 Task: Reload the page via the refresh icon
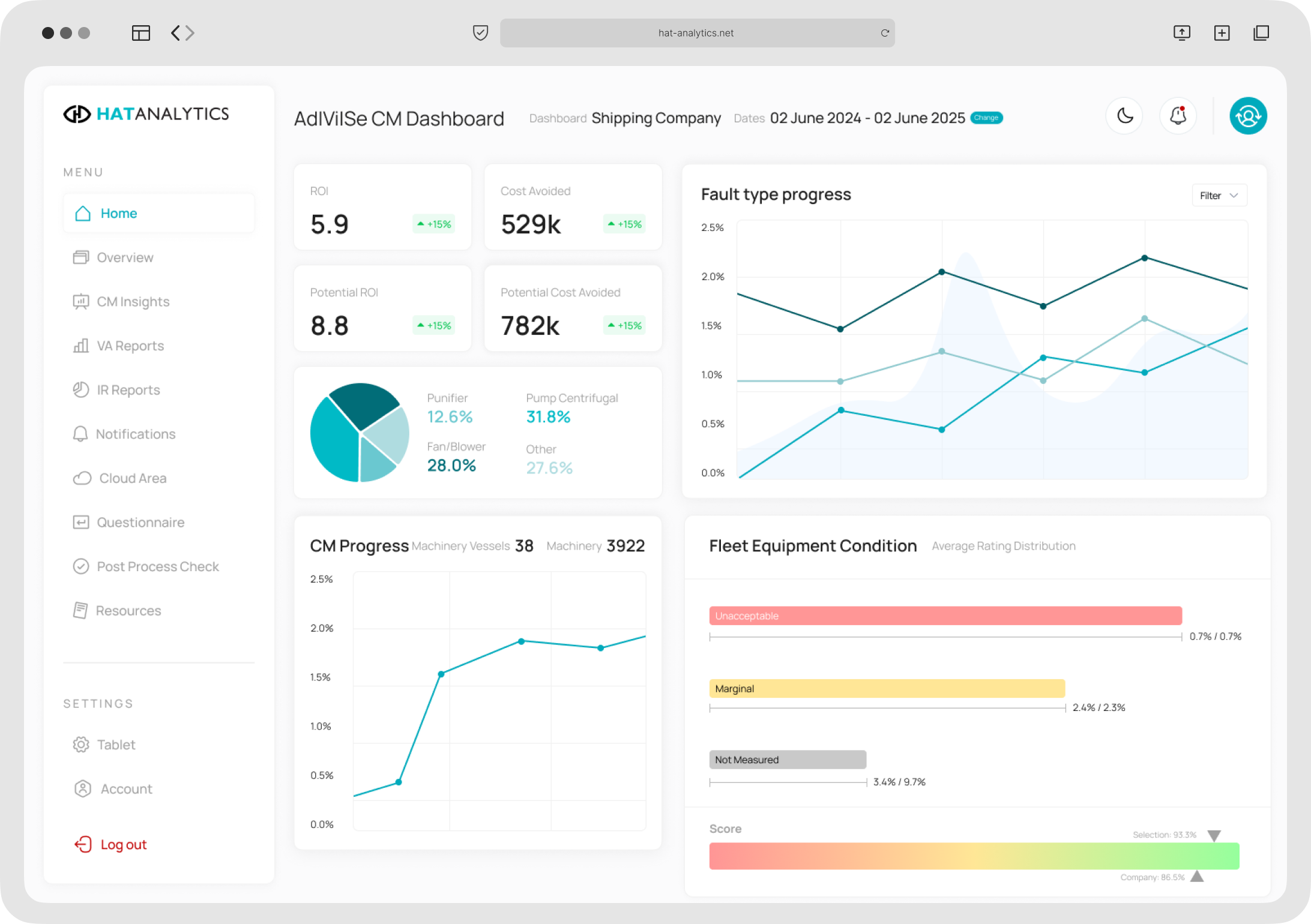[884, 33]
